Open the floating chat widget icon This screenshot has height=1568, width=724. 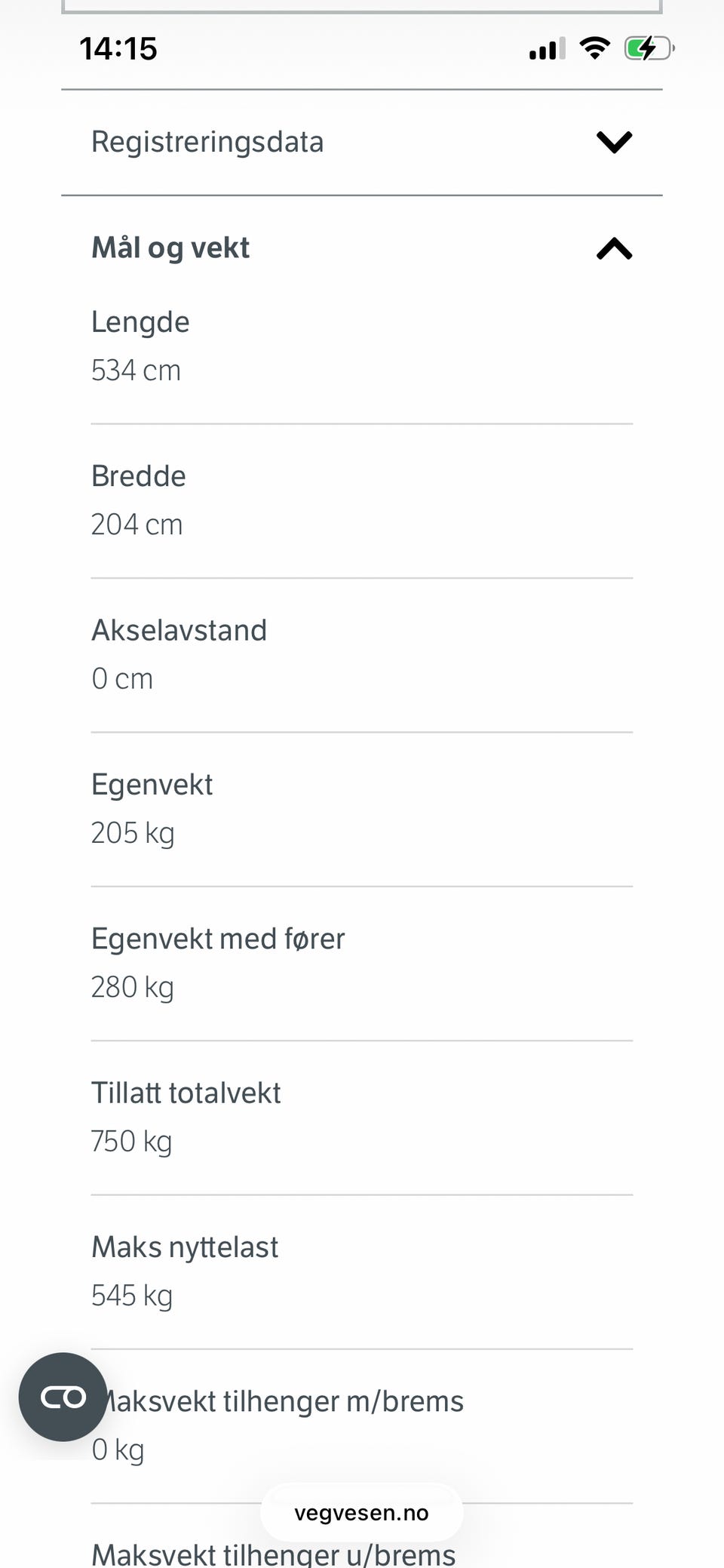pos(63,1397)
